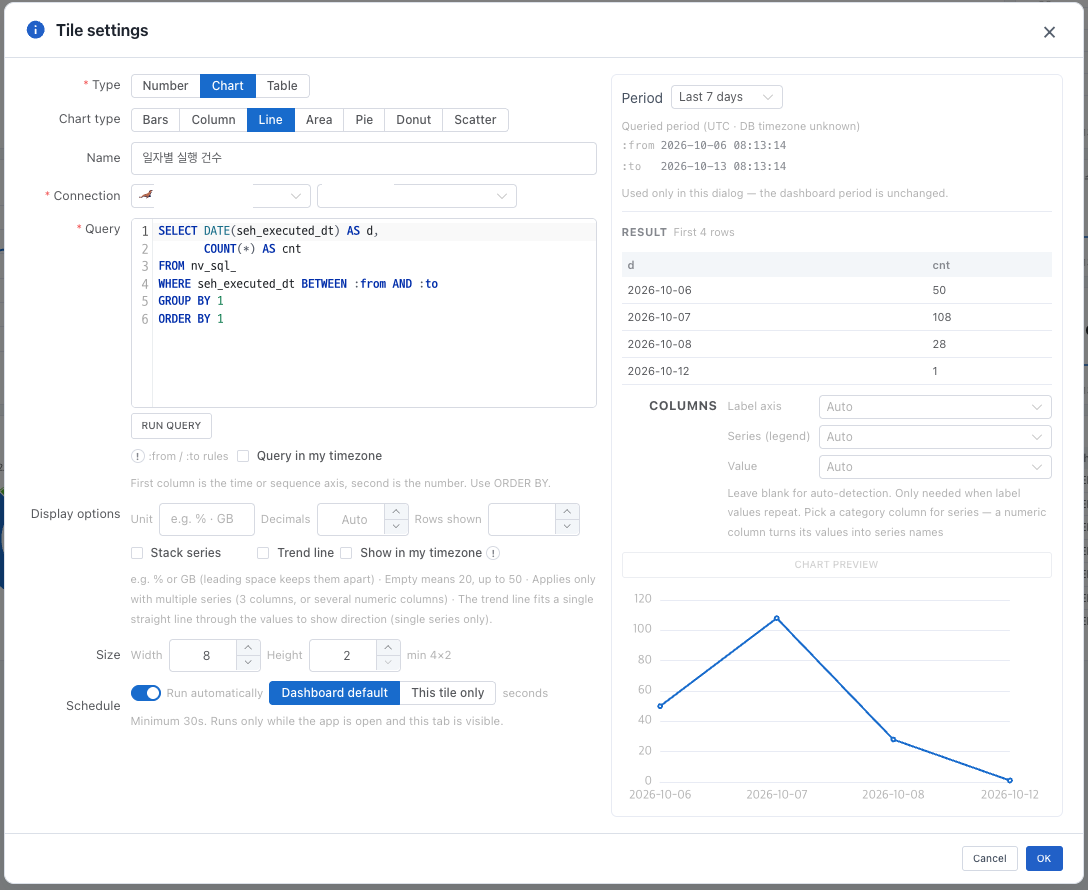Screen dimensions: 1088x890
Task: Select This tile only schedule
Action: pos(448,693)
